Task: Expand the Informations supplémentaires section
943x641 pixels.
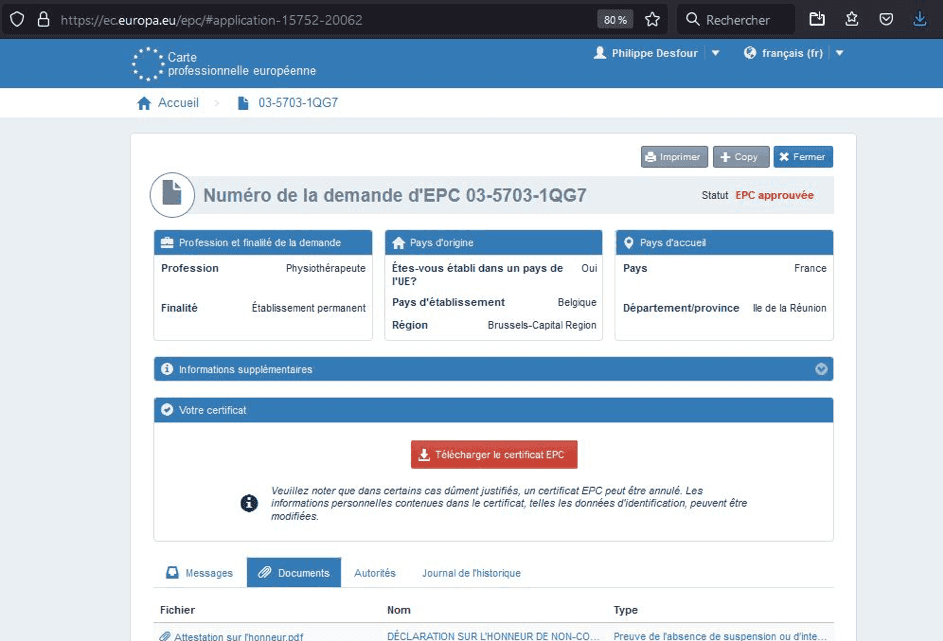Action: (x=821, y=369)
